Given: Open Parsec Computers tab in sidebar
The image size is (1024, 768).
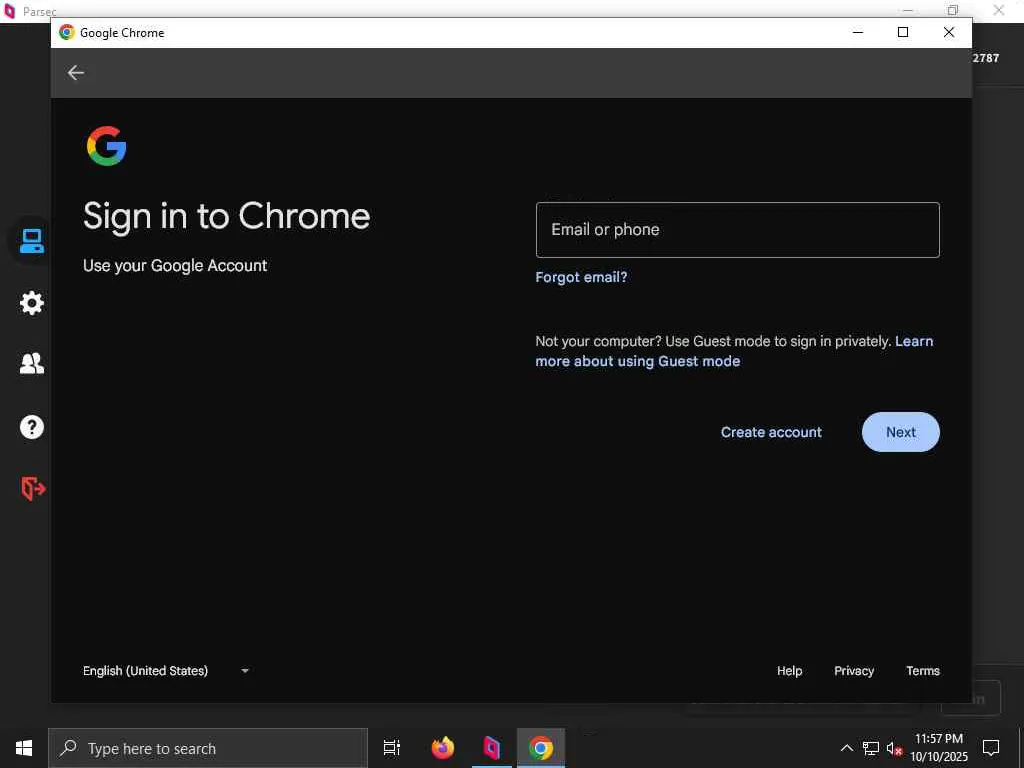Looking at the screenshot, I should [x=31, y=240].
